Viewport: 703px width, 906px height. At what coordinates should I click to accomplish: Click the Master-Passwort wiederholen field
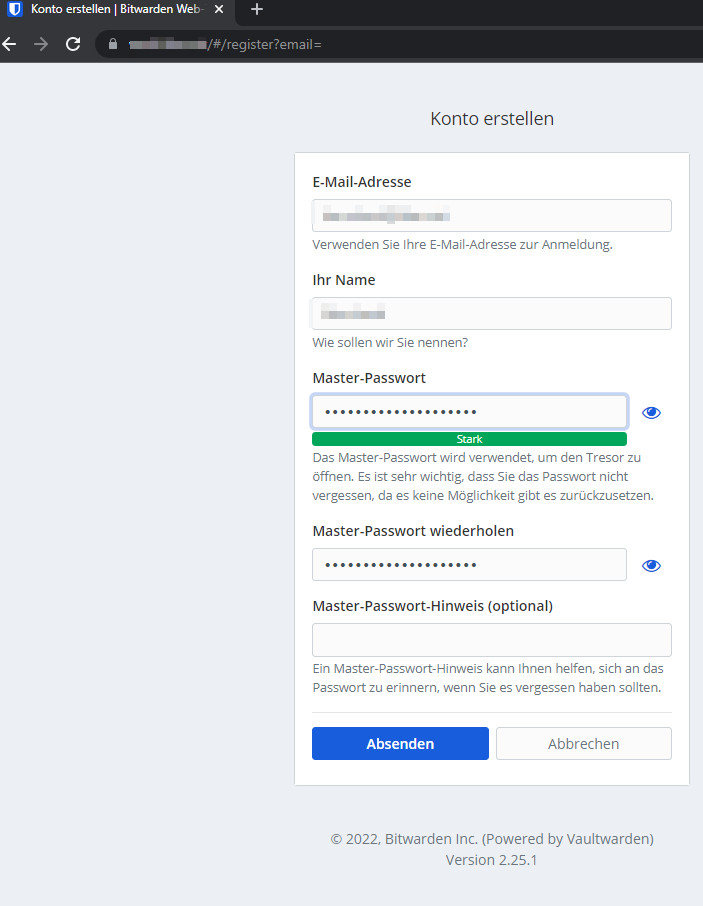(x=469, y=565)
